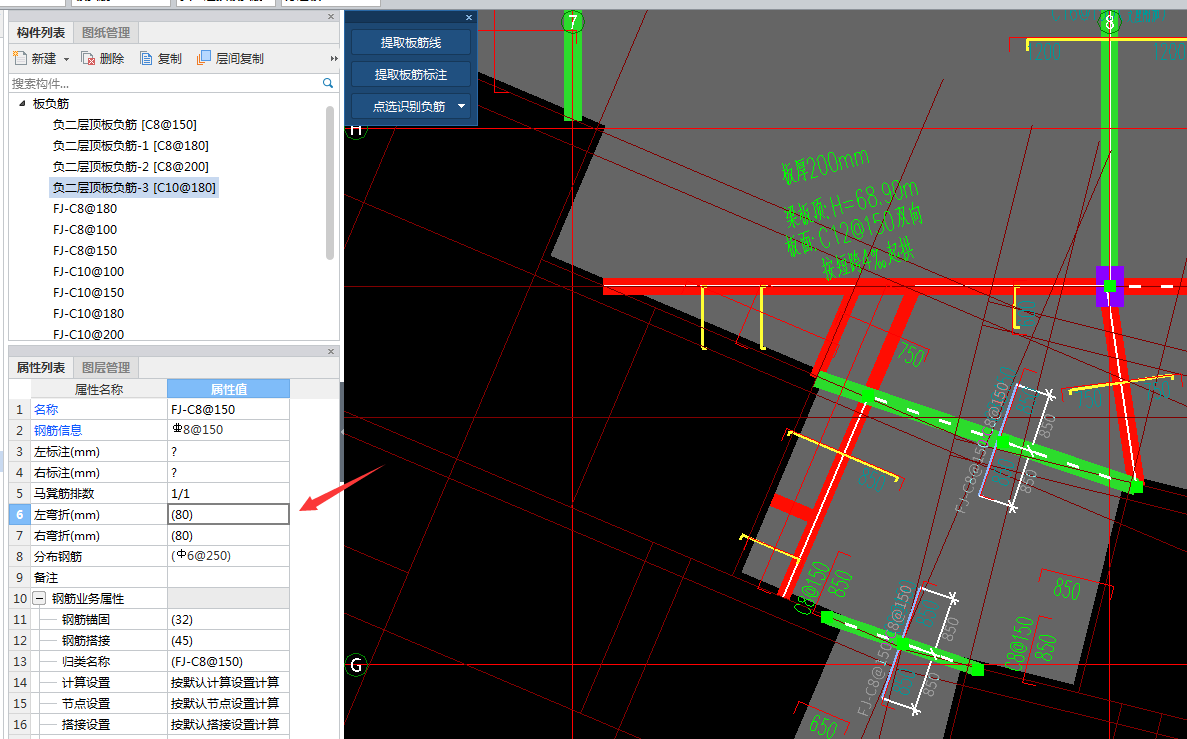The image size is (1187, 739).
Task: Click the 钢筋信息 property link
Action: (x=58, y=430)
